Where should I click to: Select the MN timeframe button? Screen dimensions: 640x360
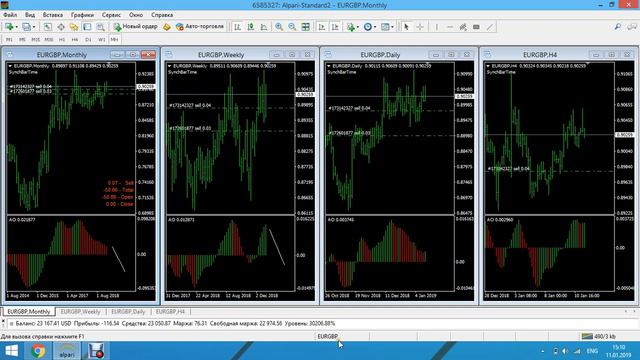(x=114, y=40)
